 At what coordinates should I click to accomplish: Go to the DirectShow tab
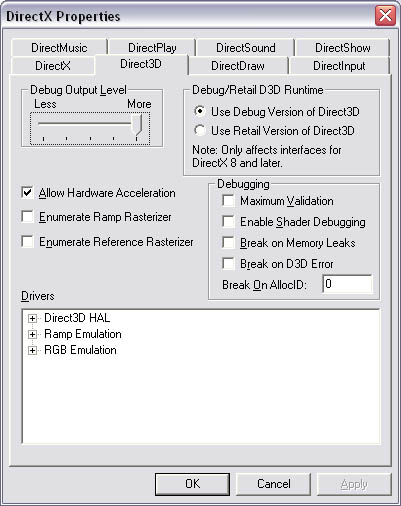[342, 48]
